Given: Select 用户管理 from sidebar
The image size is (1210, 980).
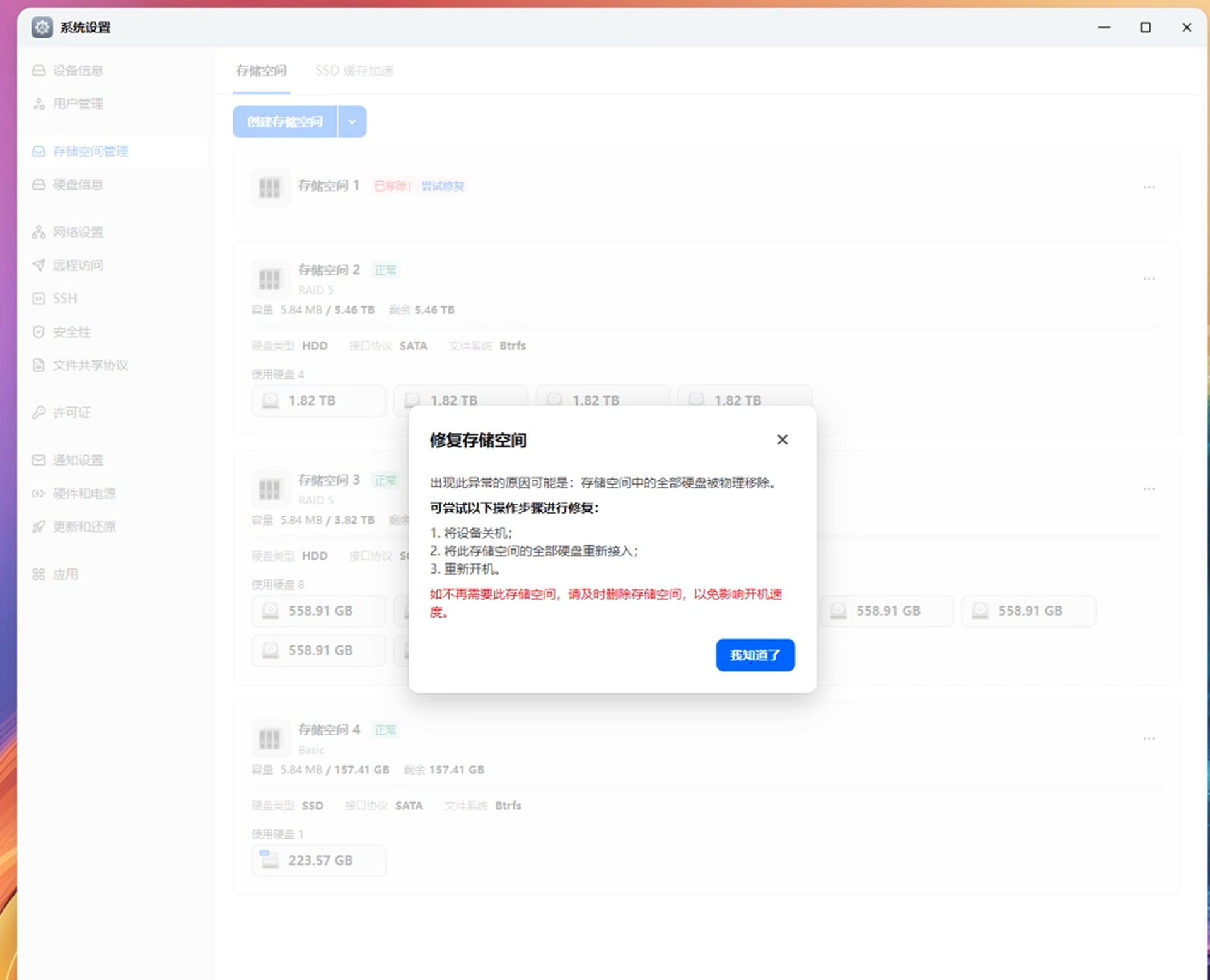Looking at the screenshot, I should [x=78, y=104].
